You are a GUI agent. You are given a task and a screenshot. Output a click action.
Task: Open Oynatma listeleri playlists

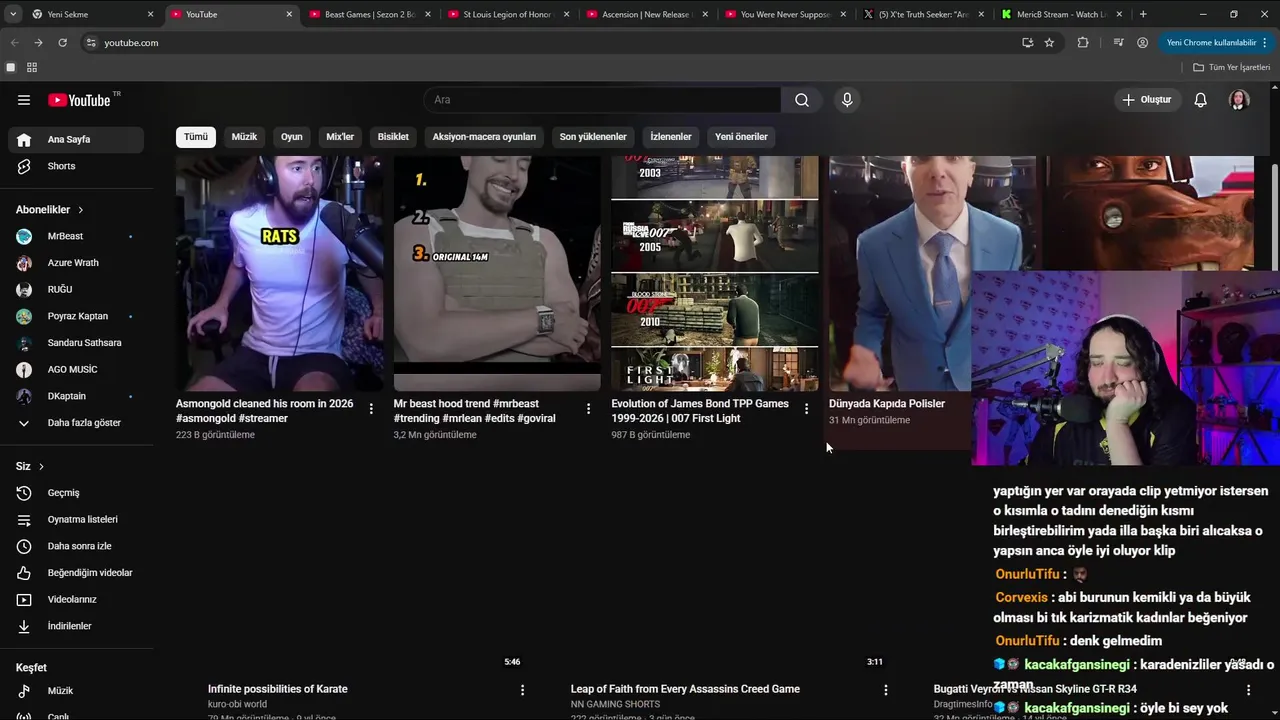pyautogui.click(x=76, y=519)
